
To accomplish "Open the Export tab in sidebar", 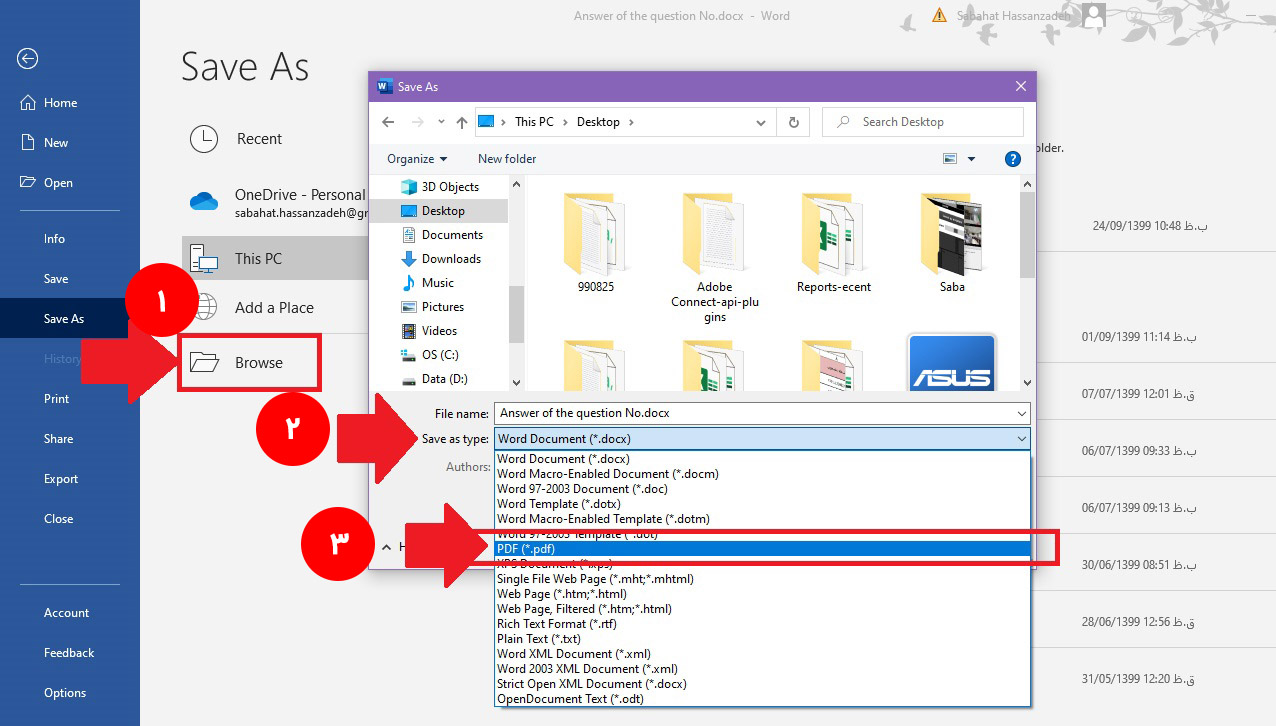I will point(61,479).
